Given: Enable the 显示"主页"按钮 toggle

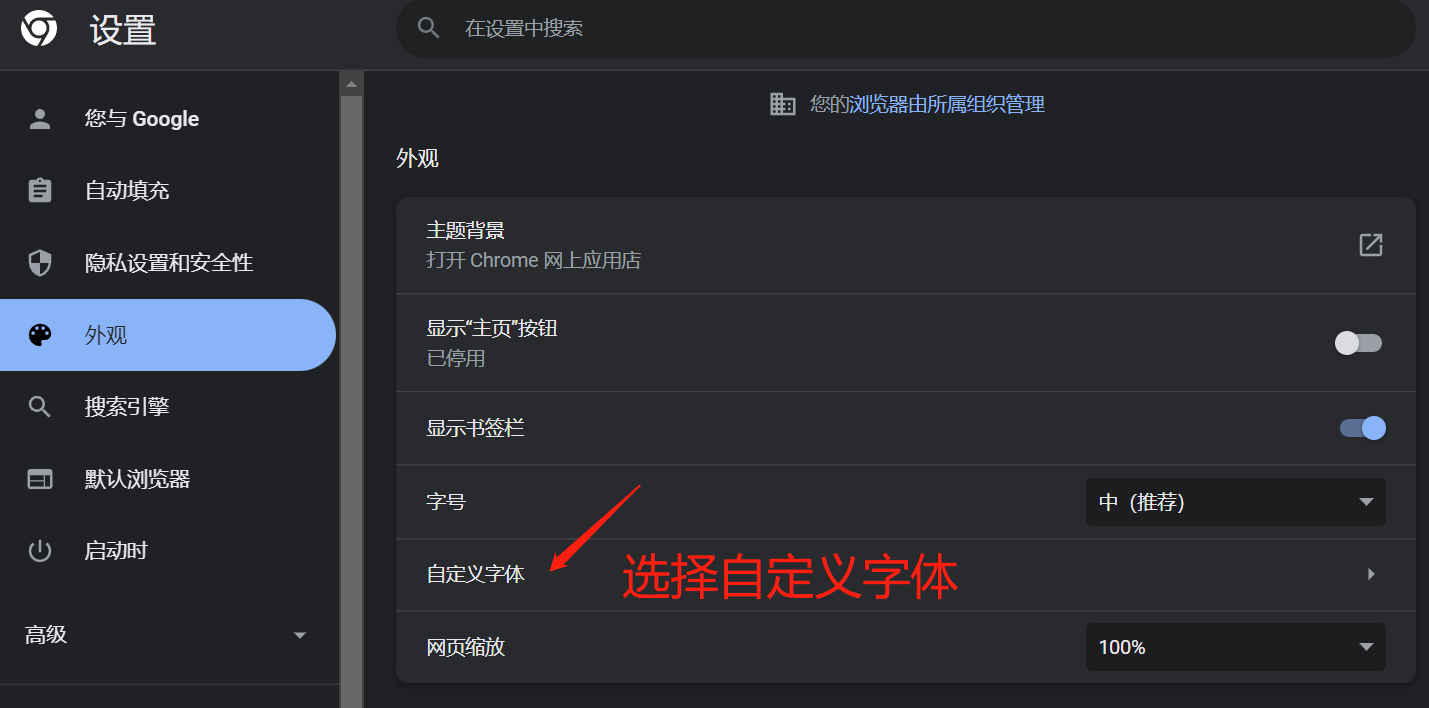Looking at the screenshot, I should tap(1360, 343).
